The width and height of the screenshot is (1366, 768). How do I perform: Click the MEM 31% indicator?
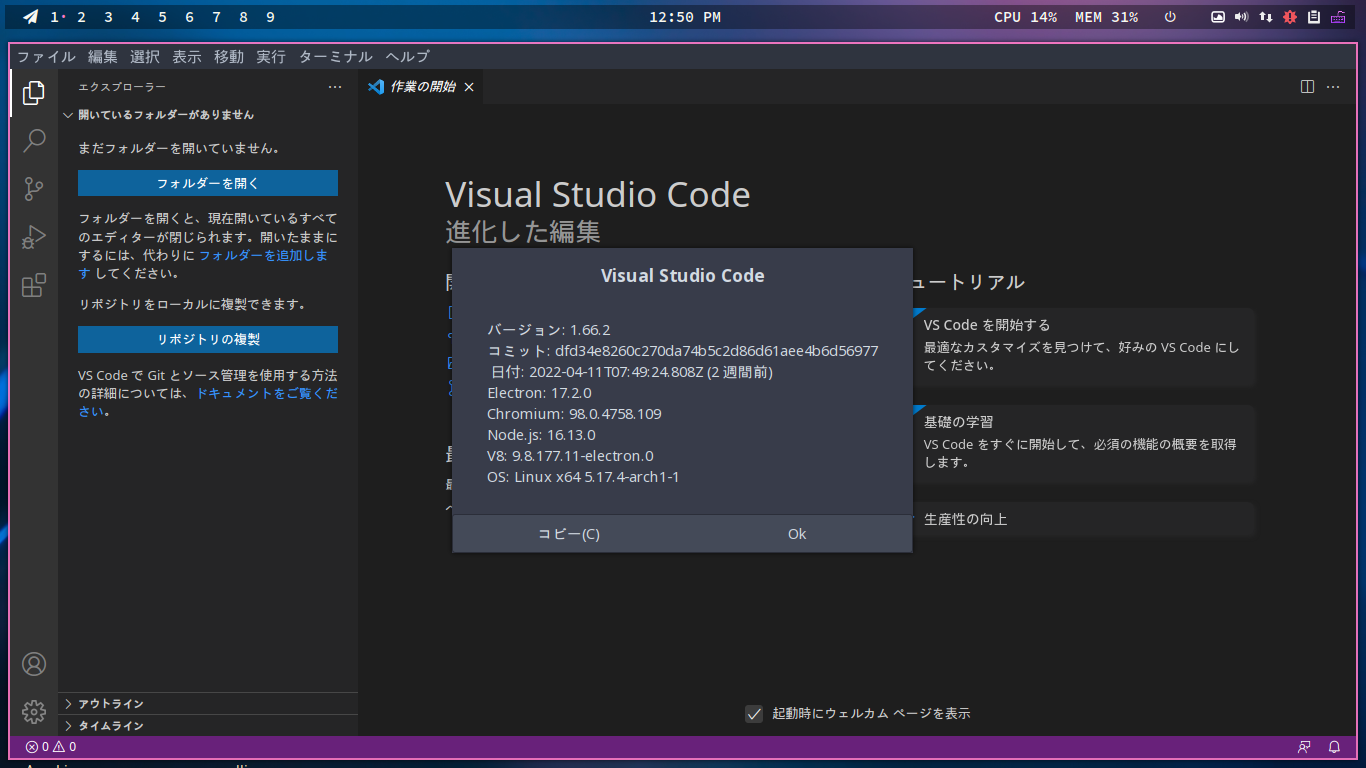click(x=1106, y=17)
